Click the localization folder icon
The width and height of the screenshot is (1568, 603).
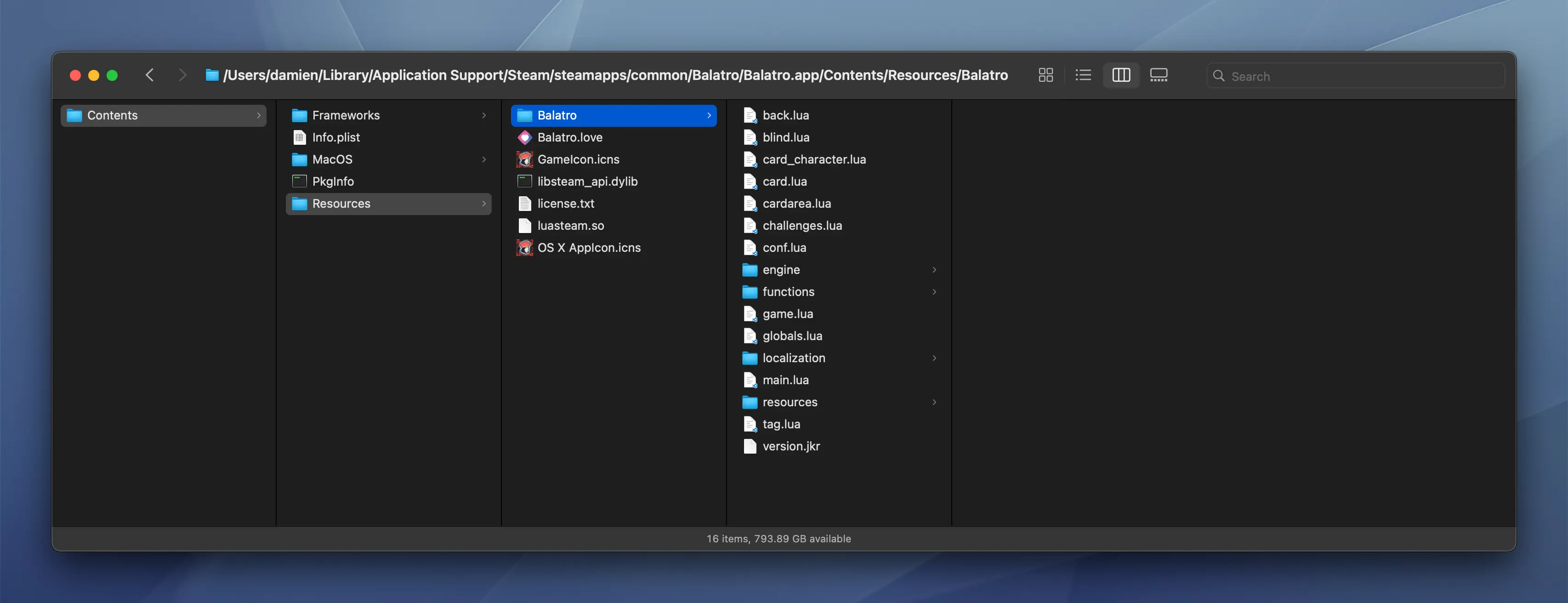(x=750, y=358)
